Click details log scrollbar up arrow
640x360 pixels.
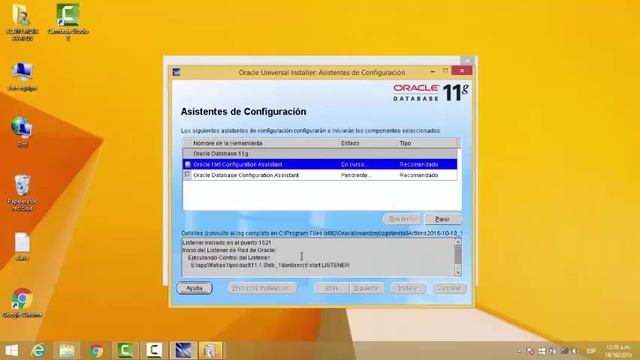click(x=458, y=242)
